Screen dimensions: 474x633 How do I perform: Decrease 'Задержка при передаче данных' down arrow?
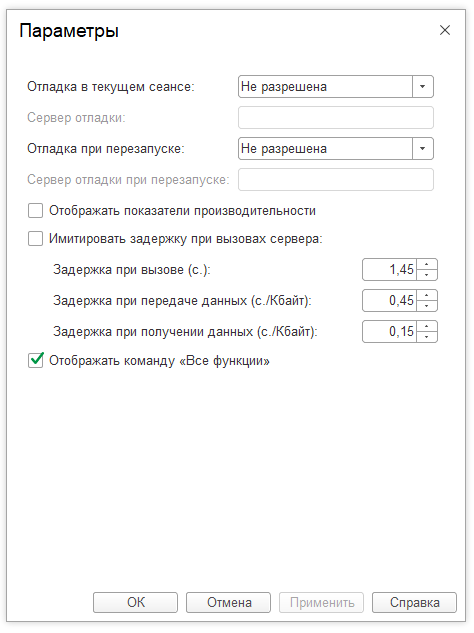427,306
